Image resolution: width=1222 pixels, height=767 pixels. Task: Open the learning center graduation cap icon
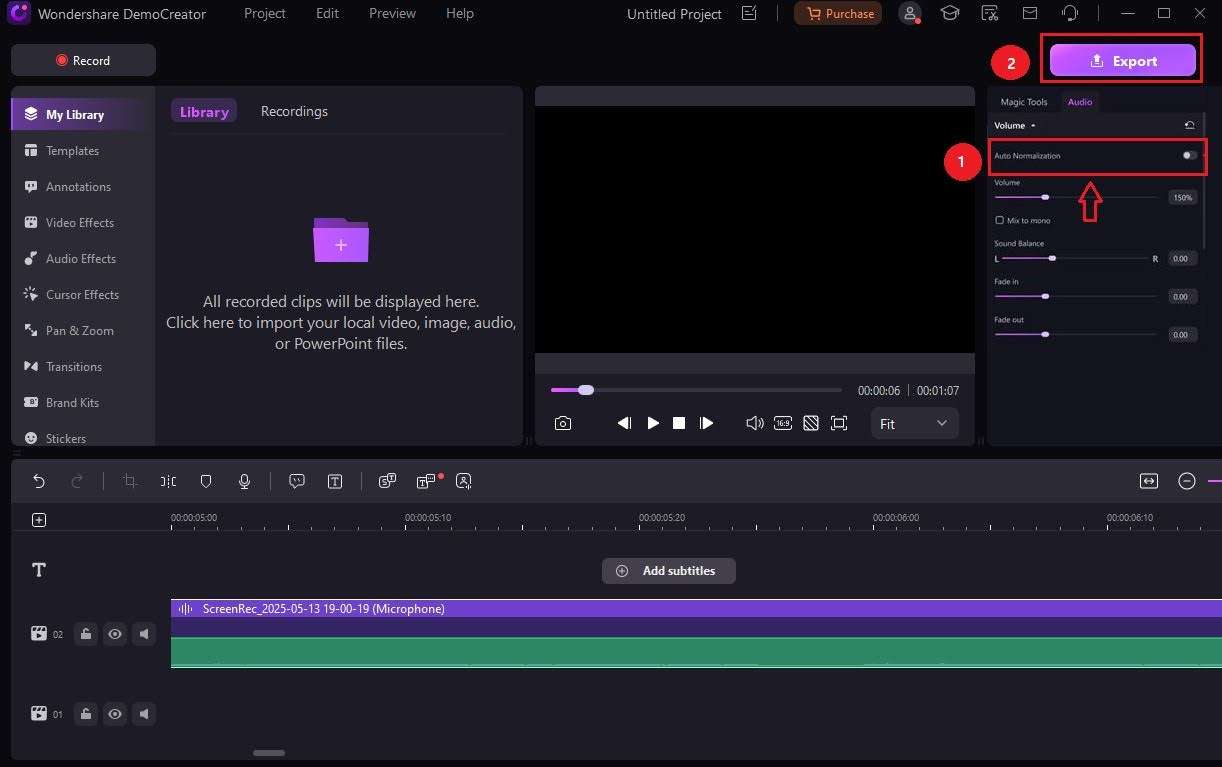(949, 13)
